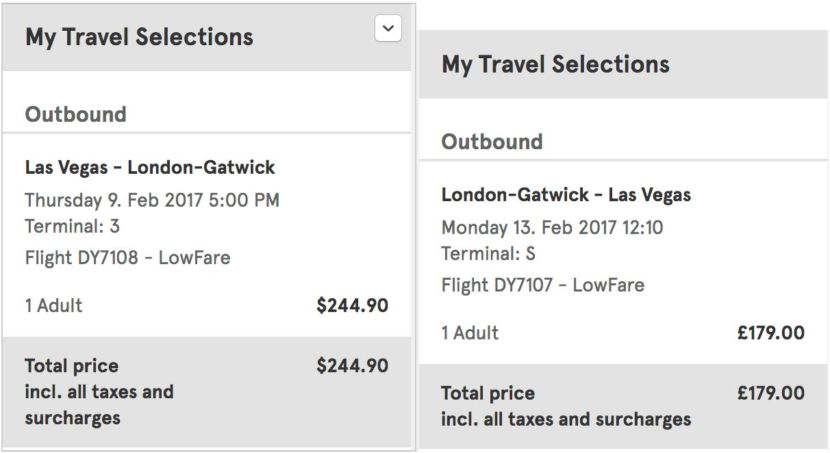Click Total price label in the DY7107 panel
This screenshot has width=830, height=453.
coord(488,393)
